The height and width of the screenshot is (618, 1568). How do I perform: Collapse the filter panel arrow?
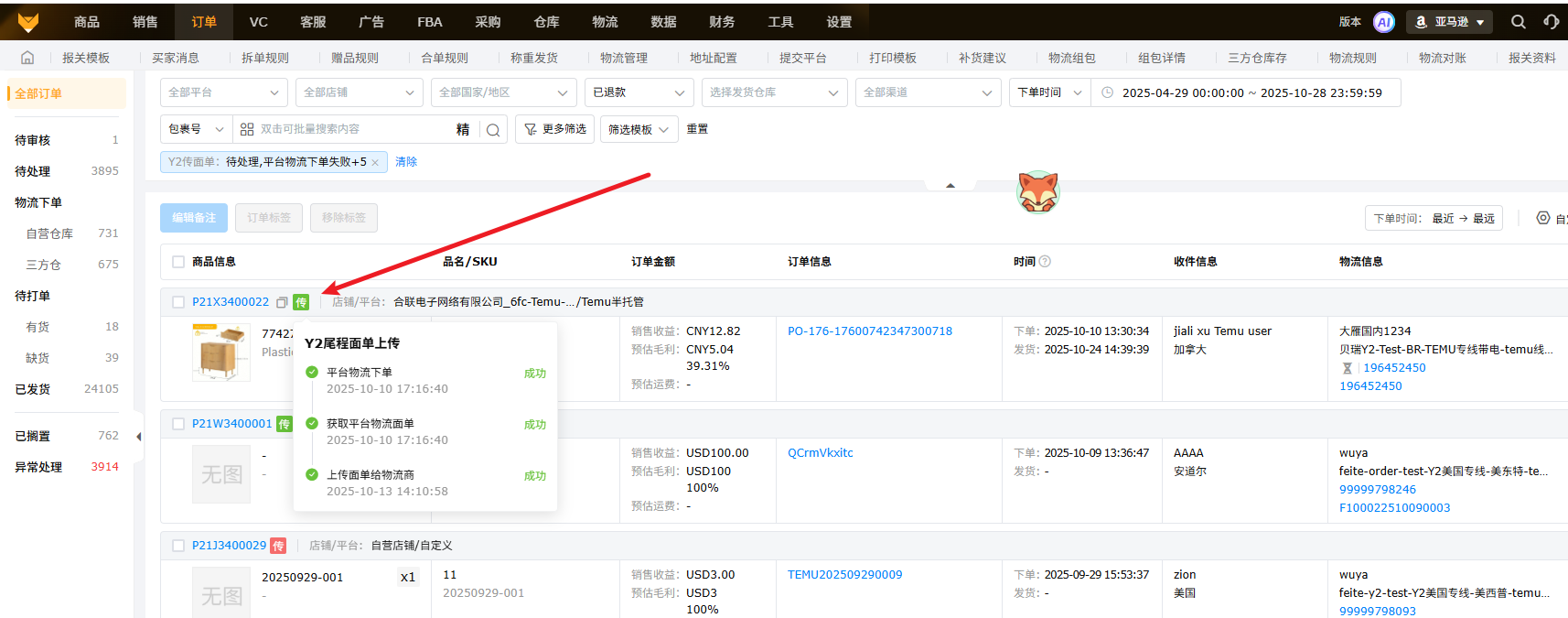click(x=950, y=186)
